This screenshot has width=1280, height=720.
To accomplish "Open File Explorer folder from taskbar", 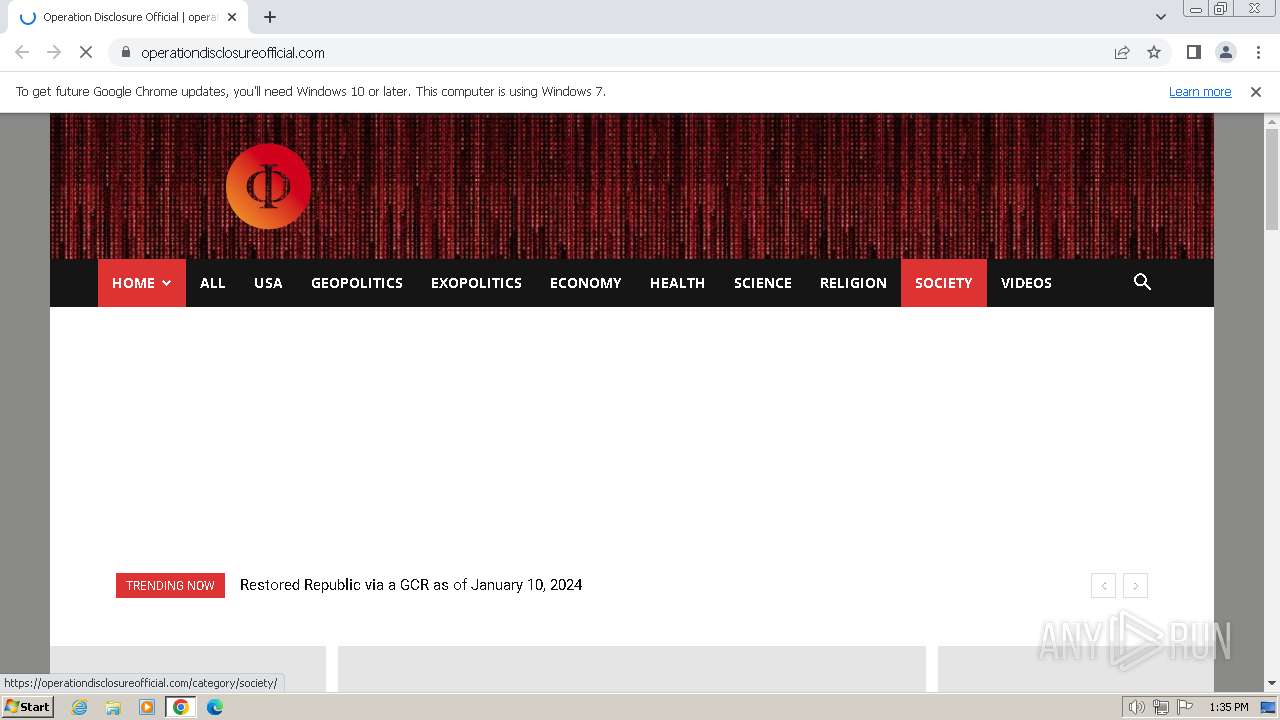I will pyautogui.click(x=113, y=707).
